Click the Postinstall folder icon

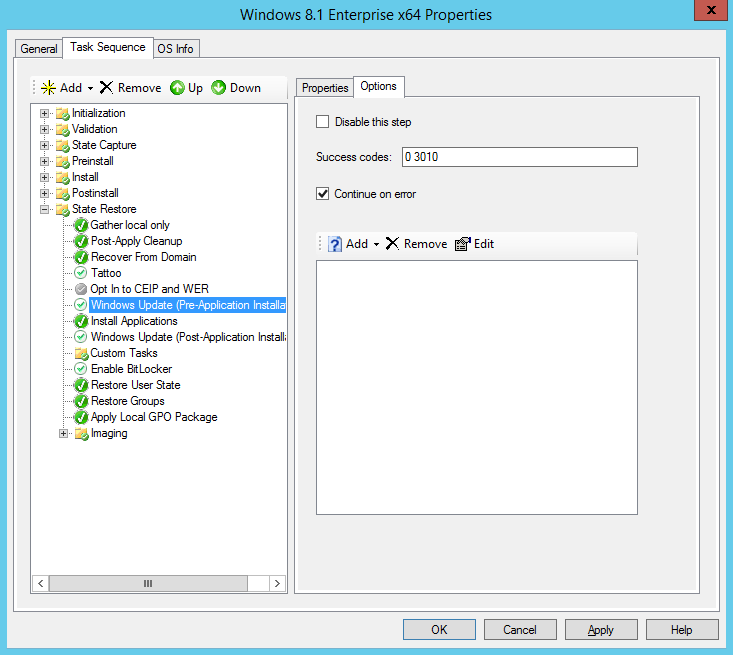63,194
